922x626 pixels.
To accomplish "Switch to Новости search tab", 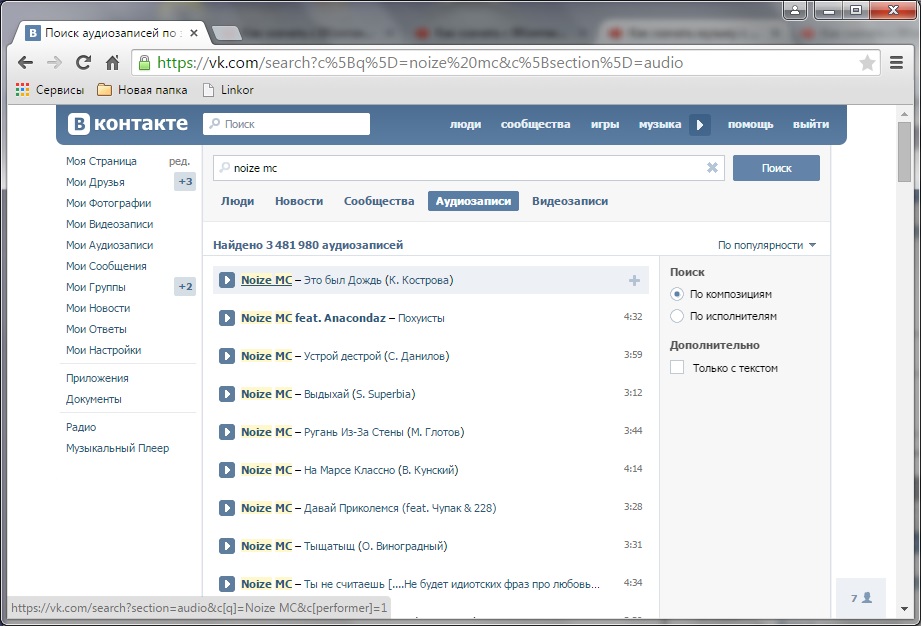I will (x=299, y=201).
